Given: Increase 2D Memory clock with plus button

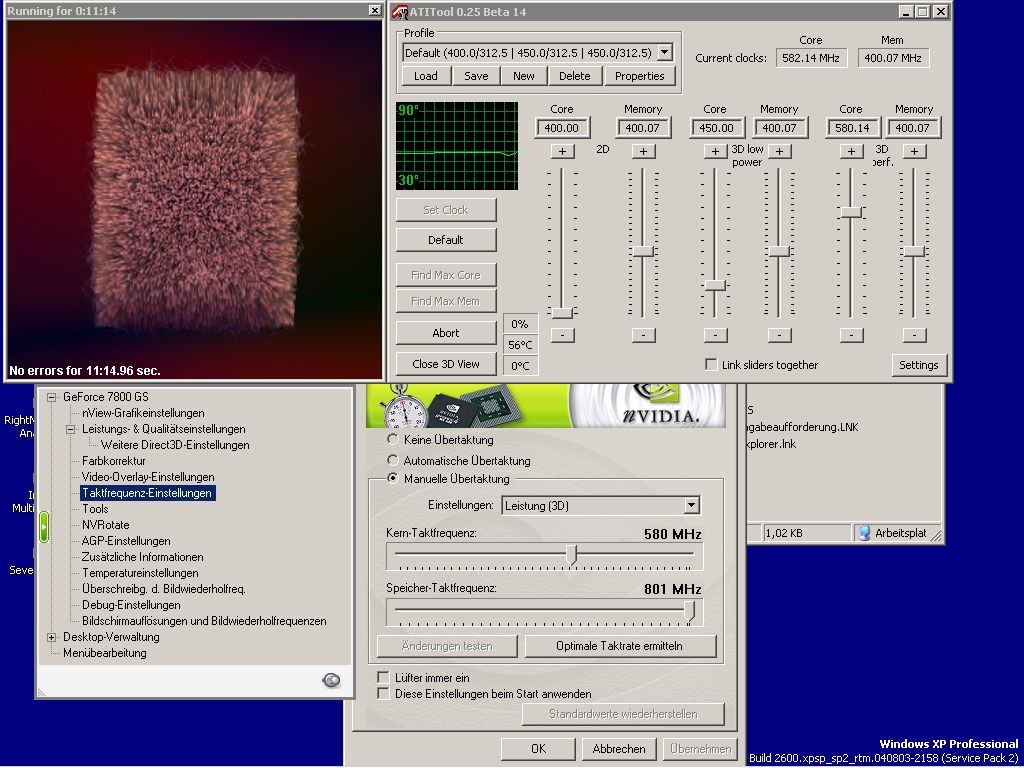Looking at the screenshot, I should point(643,152).
